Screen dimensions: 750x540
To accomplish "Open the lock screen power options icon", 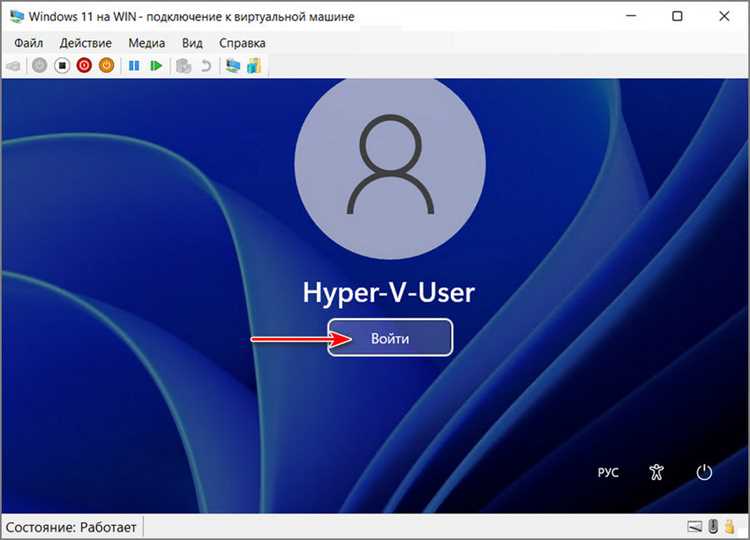I will point(704,472).
